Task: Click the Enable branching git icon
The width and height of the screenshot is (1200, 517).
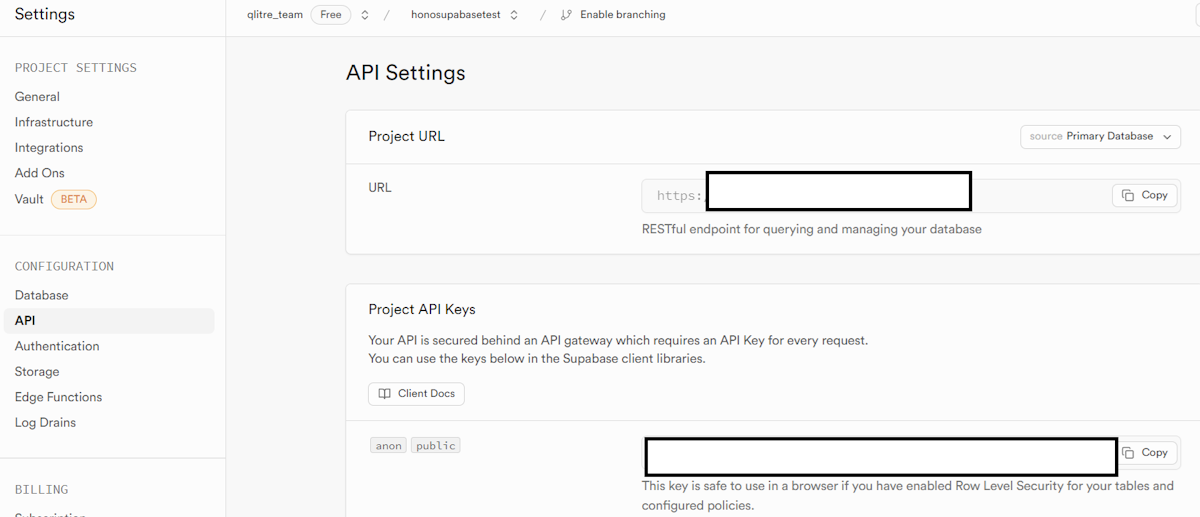Action: point(567,15)
